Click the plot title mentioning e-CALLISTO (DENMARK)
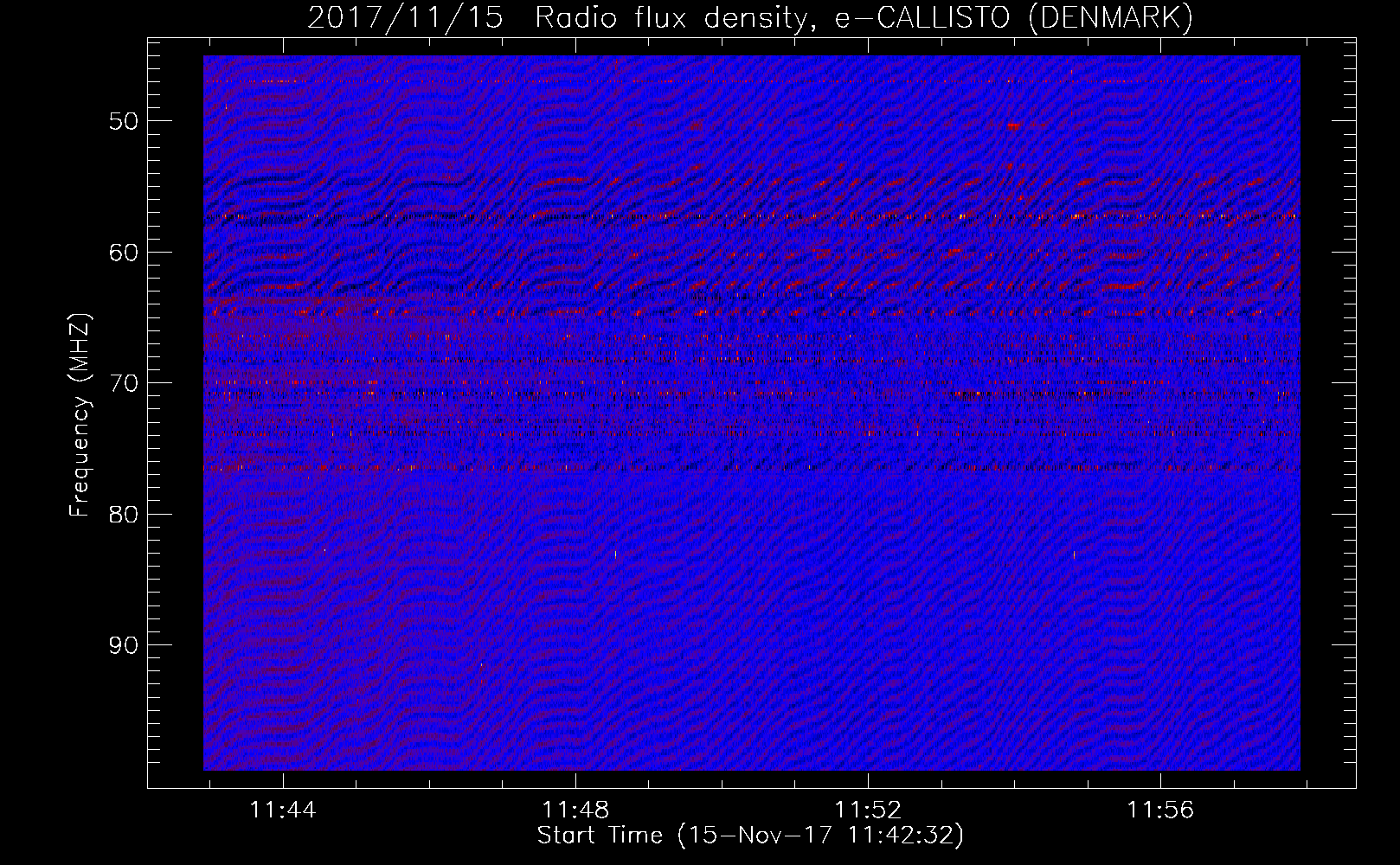The image size is (1400, 865). coord(750,18)
